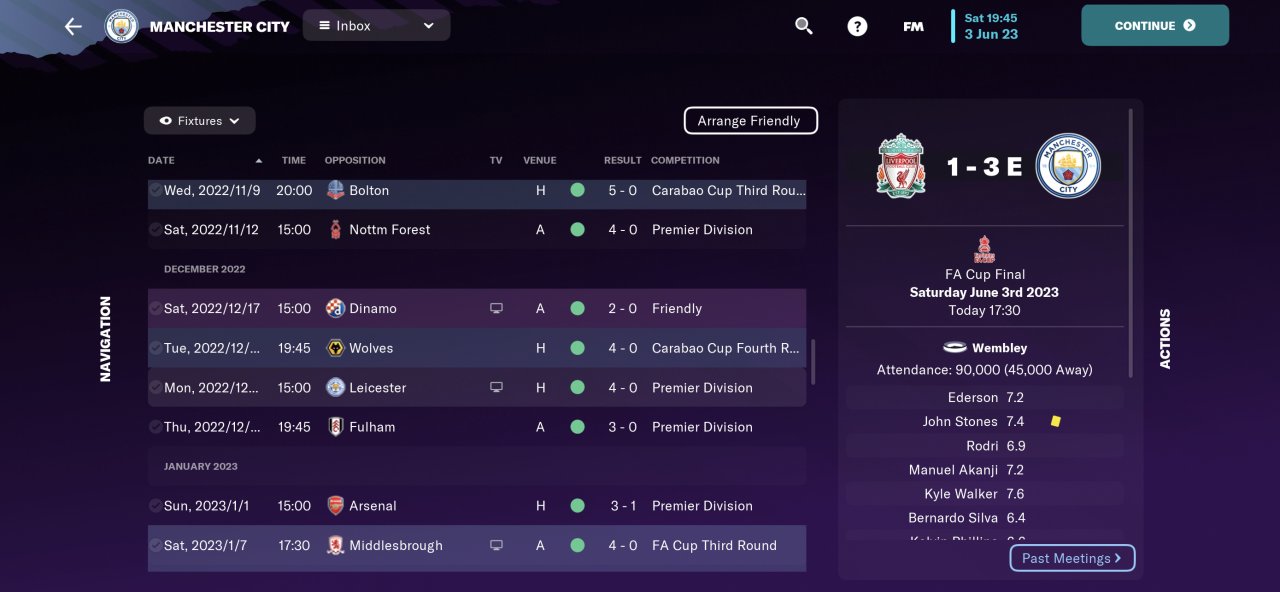Image resolution: width=1280 pixels, height=592 pixels.
Task: Open the help question mark icon
Action: tap(857, 26)
